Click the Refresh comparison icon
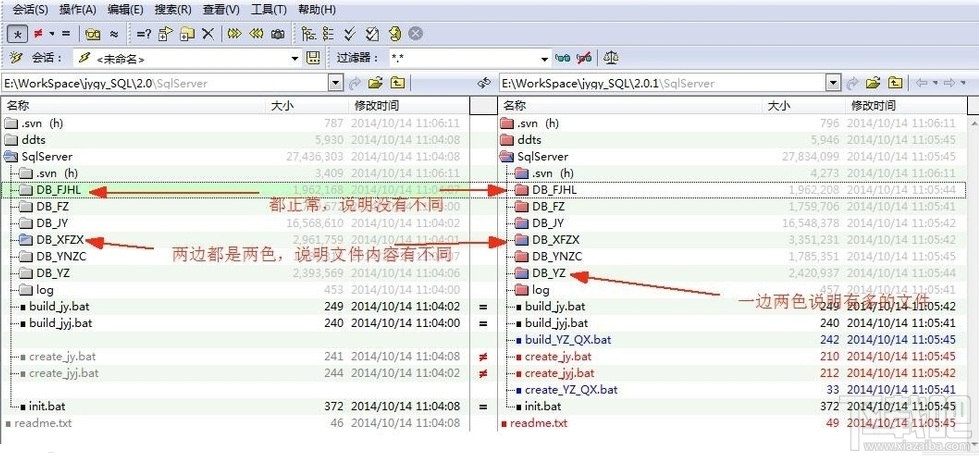The width and height of the screenshot is (979, 456). click(x=394, y=34)
